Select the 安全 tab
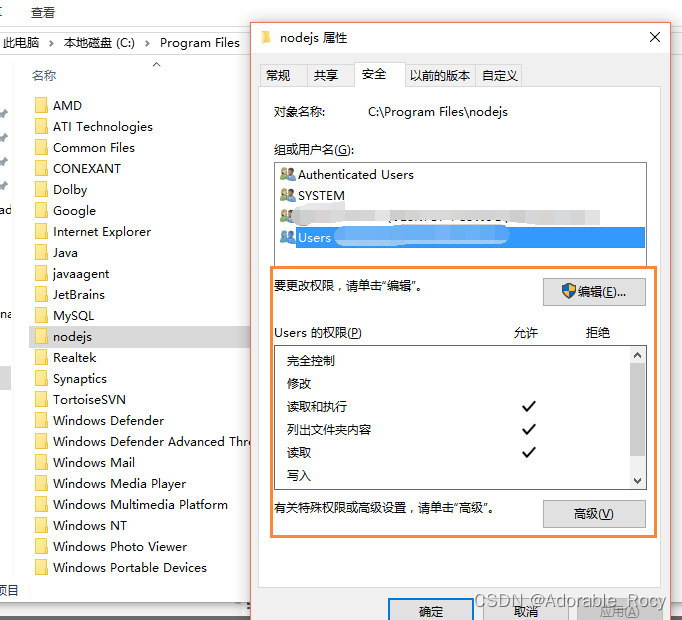 [380, 74]
